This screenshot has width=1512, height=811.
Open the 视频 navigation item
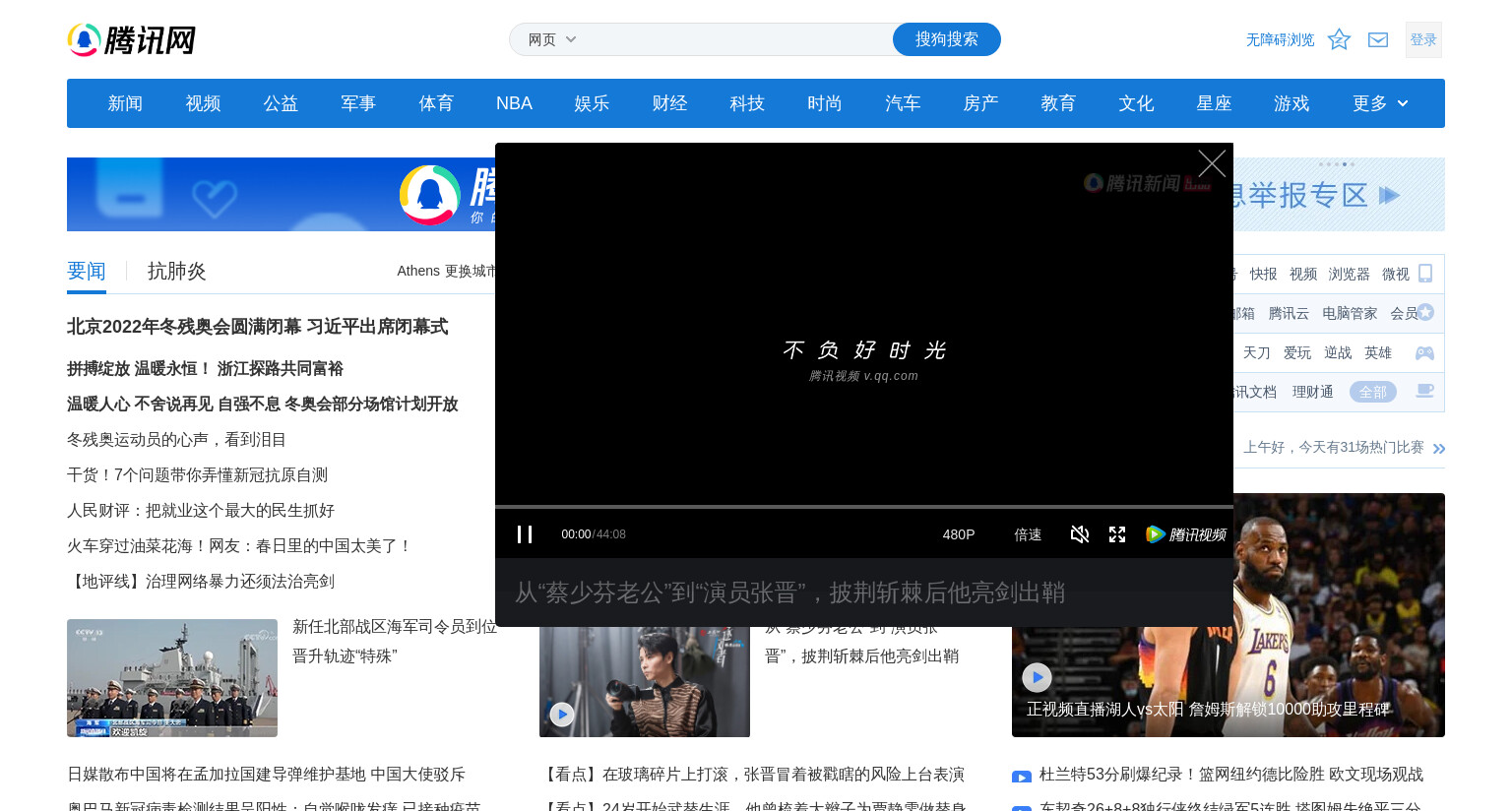tap(203, 103)
